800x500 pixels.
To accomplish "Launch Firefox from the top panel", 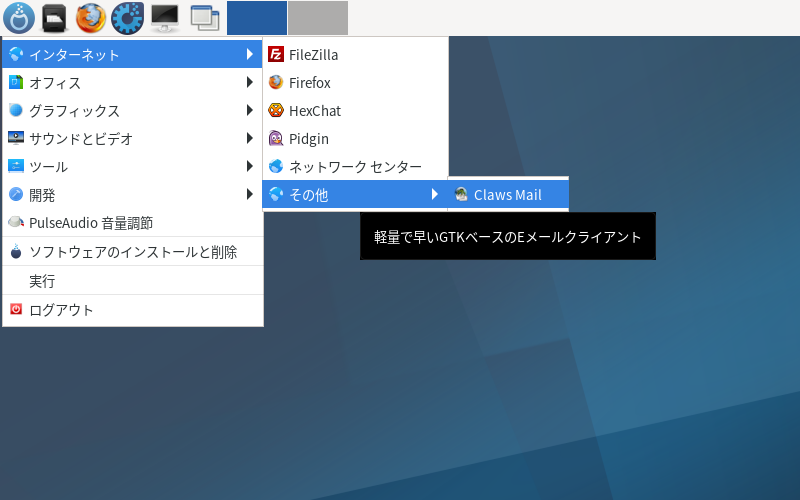I will pyautogui.click(x=91, y=18).
